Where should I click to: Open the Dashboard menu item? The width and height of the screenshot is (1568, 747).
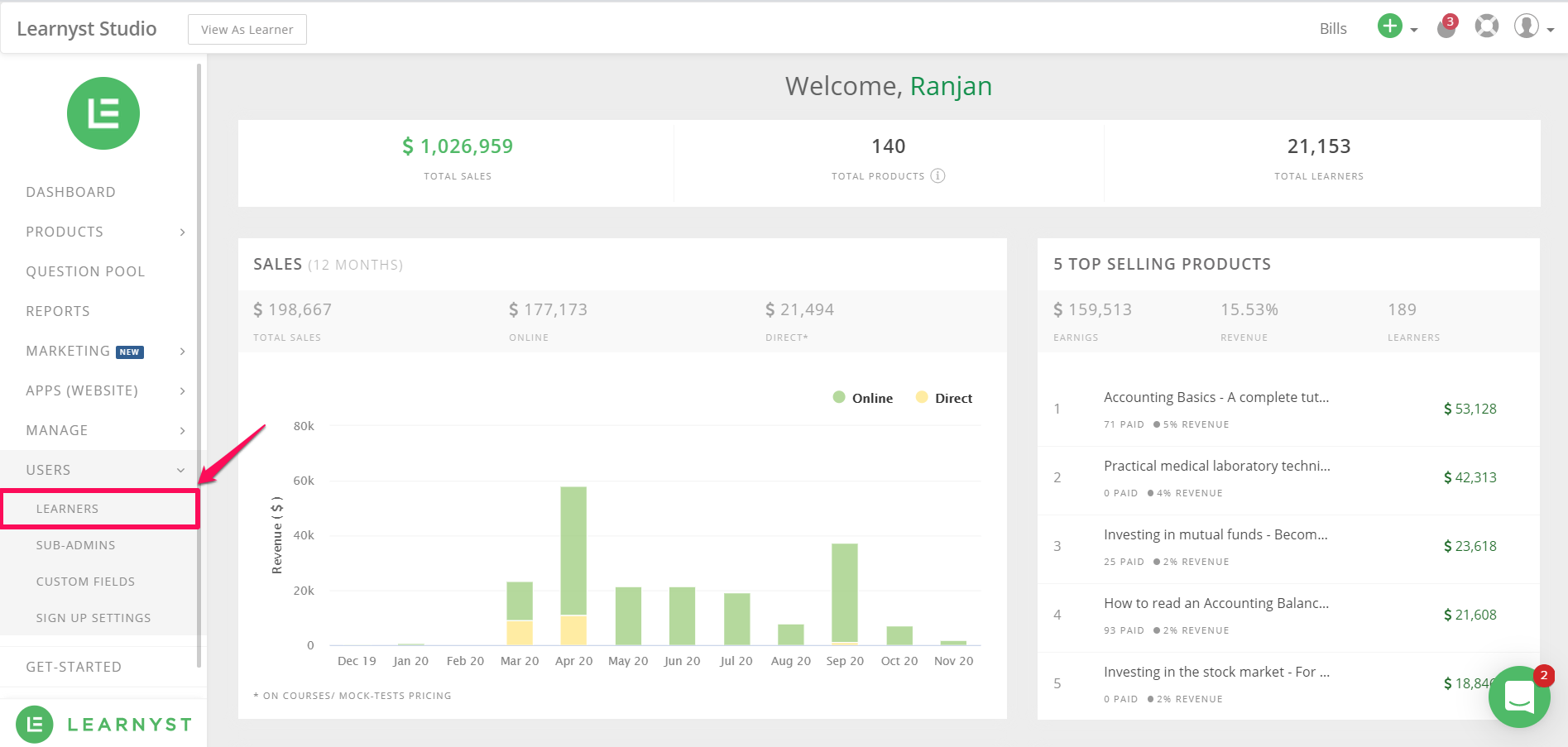[x=71, y=192]
